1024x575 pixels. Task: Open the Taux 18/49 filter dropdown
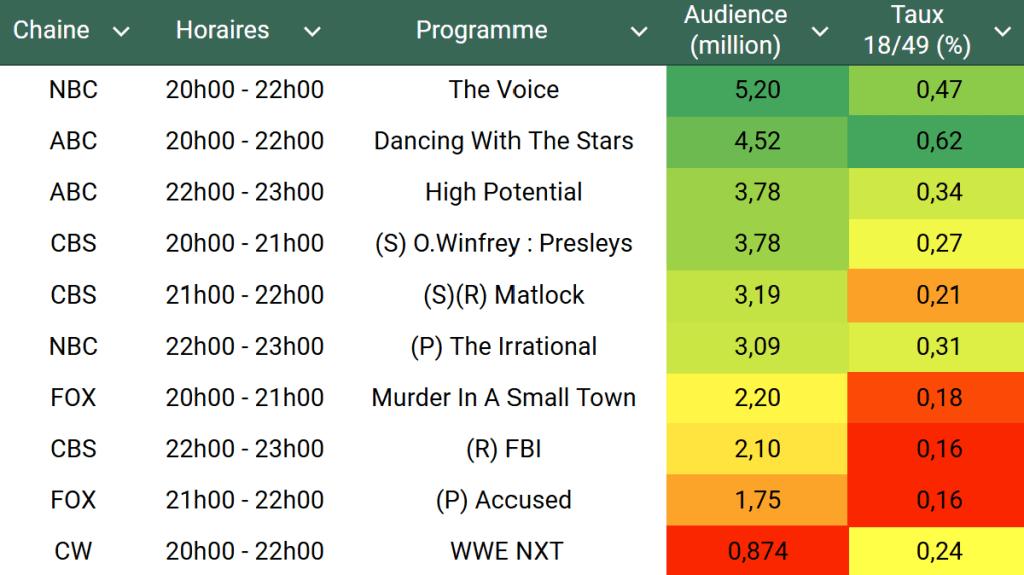1002,32
